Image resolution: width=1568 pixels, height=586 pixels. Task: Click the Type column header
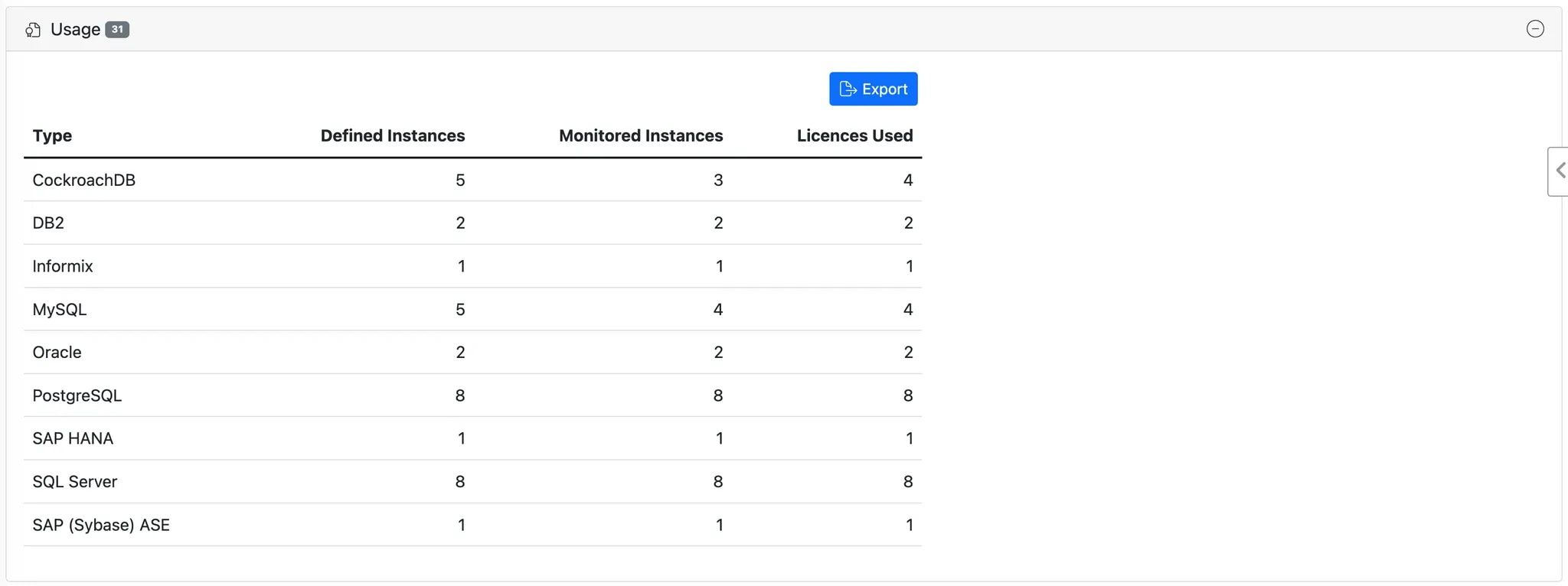[52, 135]
